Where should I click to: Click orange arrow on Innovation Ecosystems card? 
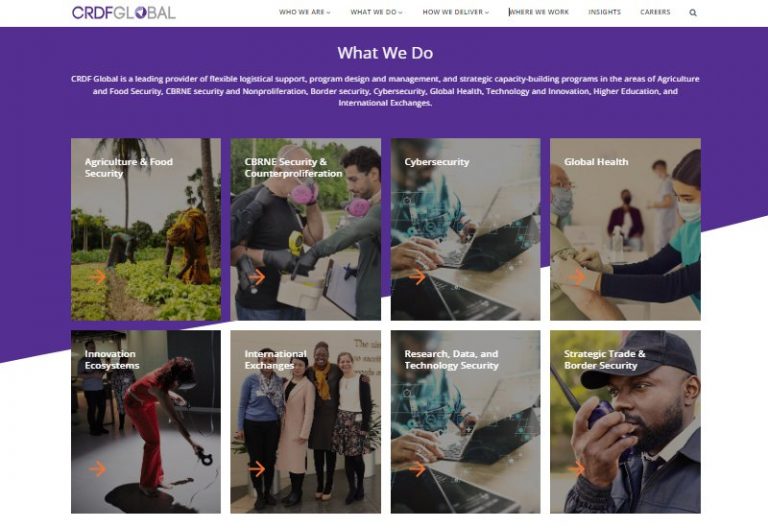point(98,469)
